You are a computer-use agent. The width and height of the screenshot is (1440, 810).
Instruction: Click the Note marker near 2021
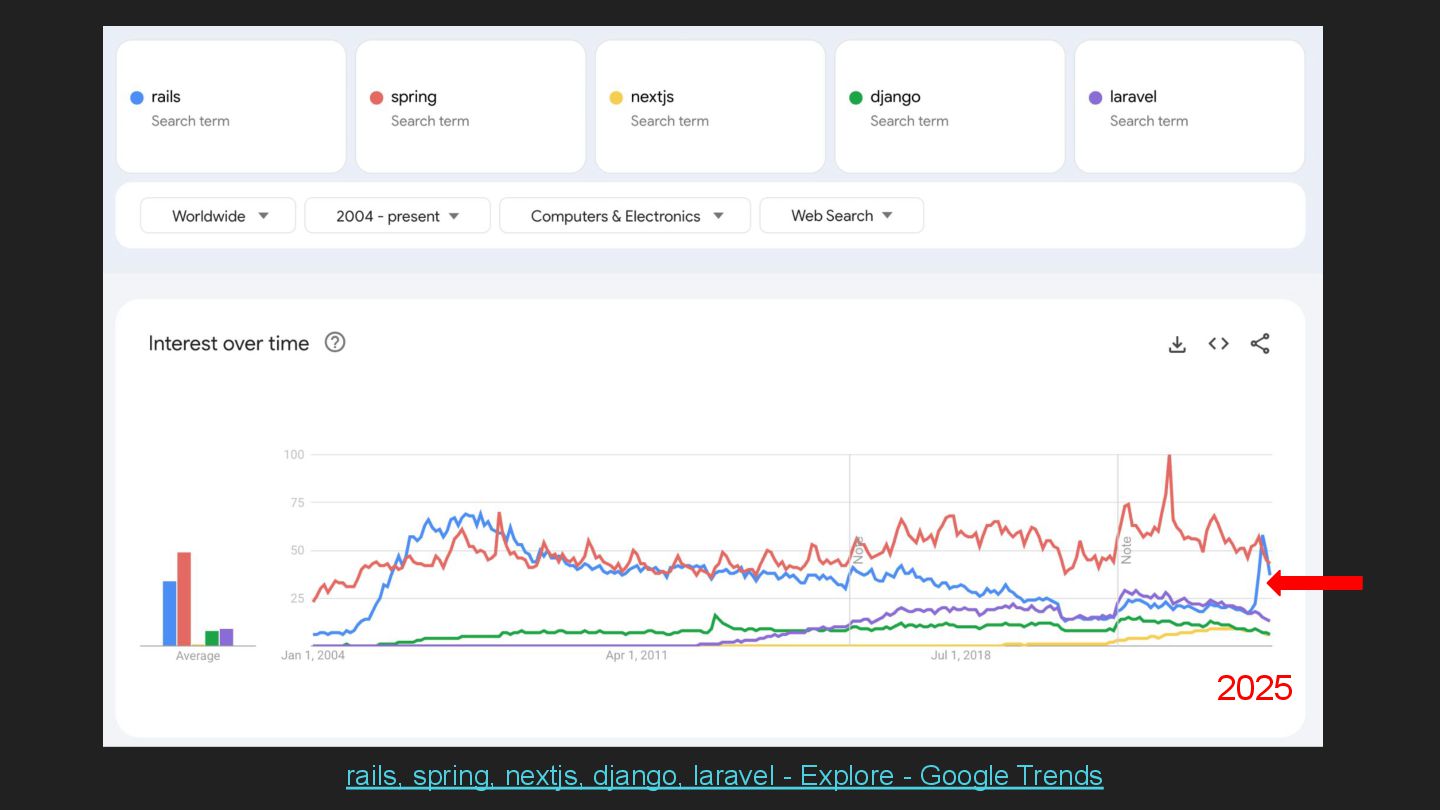[x=1126, y=550]
